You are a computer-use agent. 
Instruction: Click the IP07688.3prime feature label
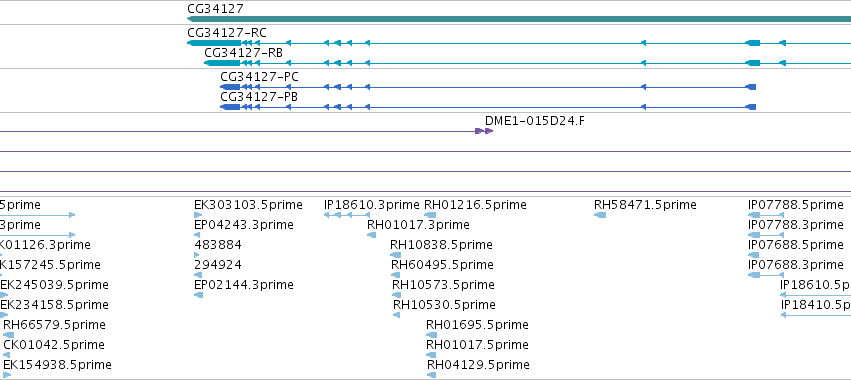(x=796, y=264)
